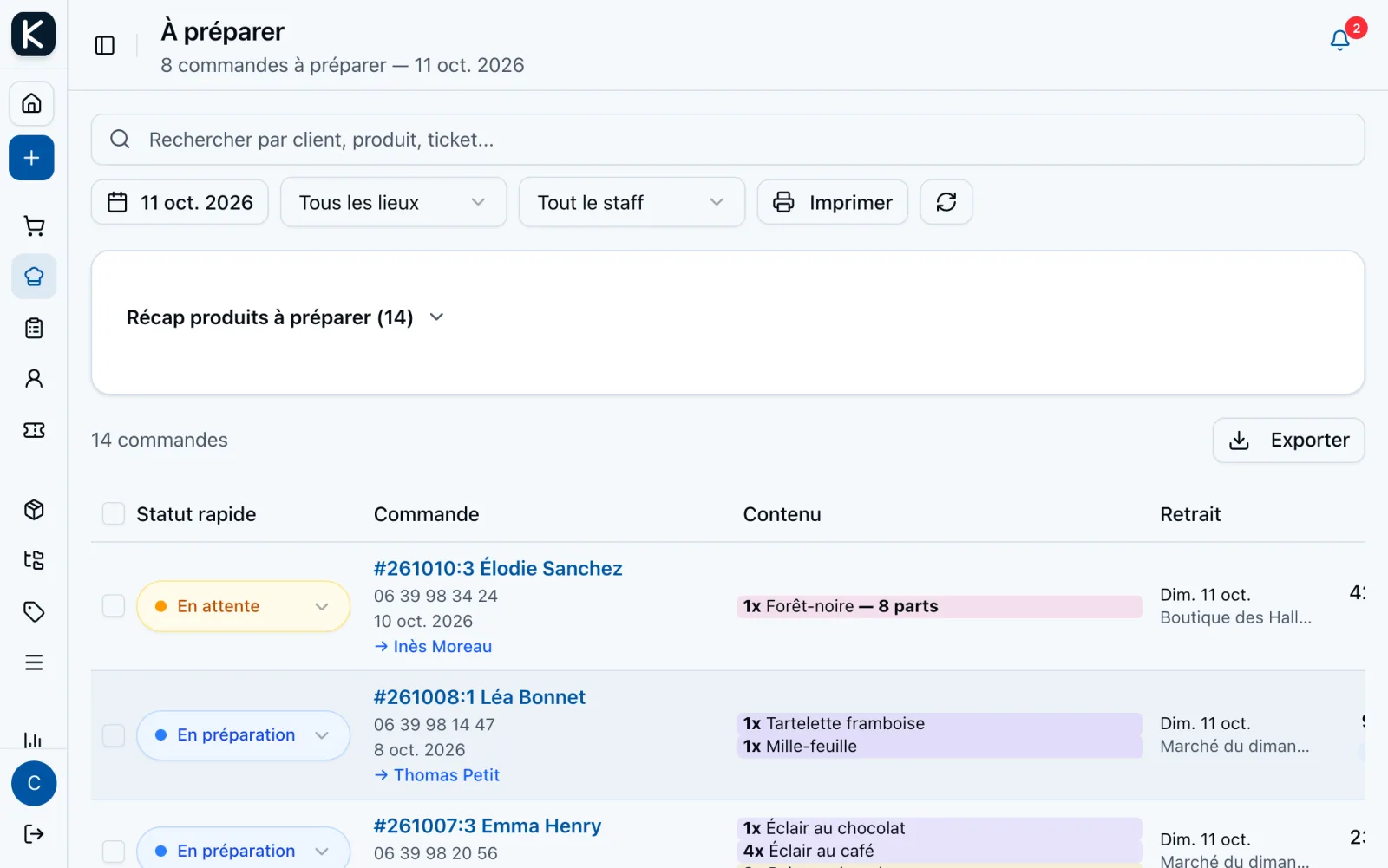Image resolution: width=1388 pixels, height=868 pixels.
Task: Open the Tous les lieux dropdown
Action: 393,202
